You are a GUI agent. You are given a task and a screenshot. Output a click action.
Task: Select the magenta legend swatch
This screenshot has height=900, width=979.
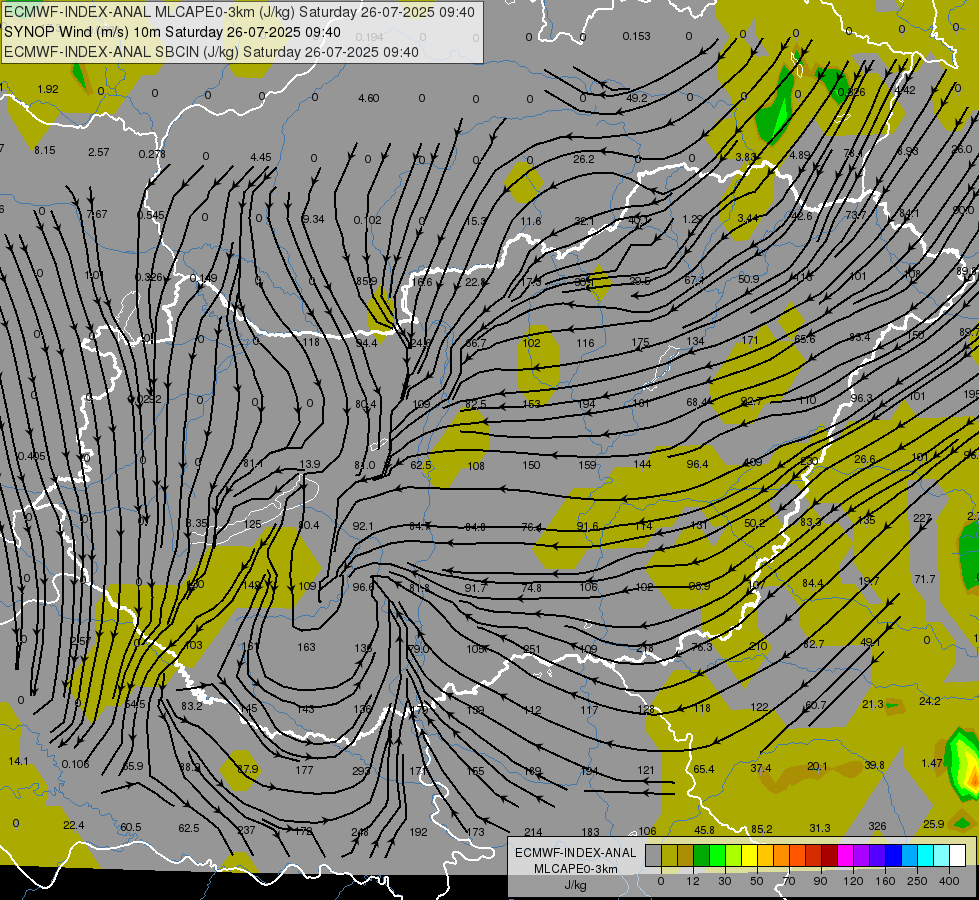[845, 856]
